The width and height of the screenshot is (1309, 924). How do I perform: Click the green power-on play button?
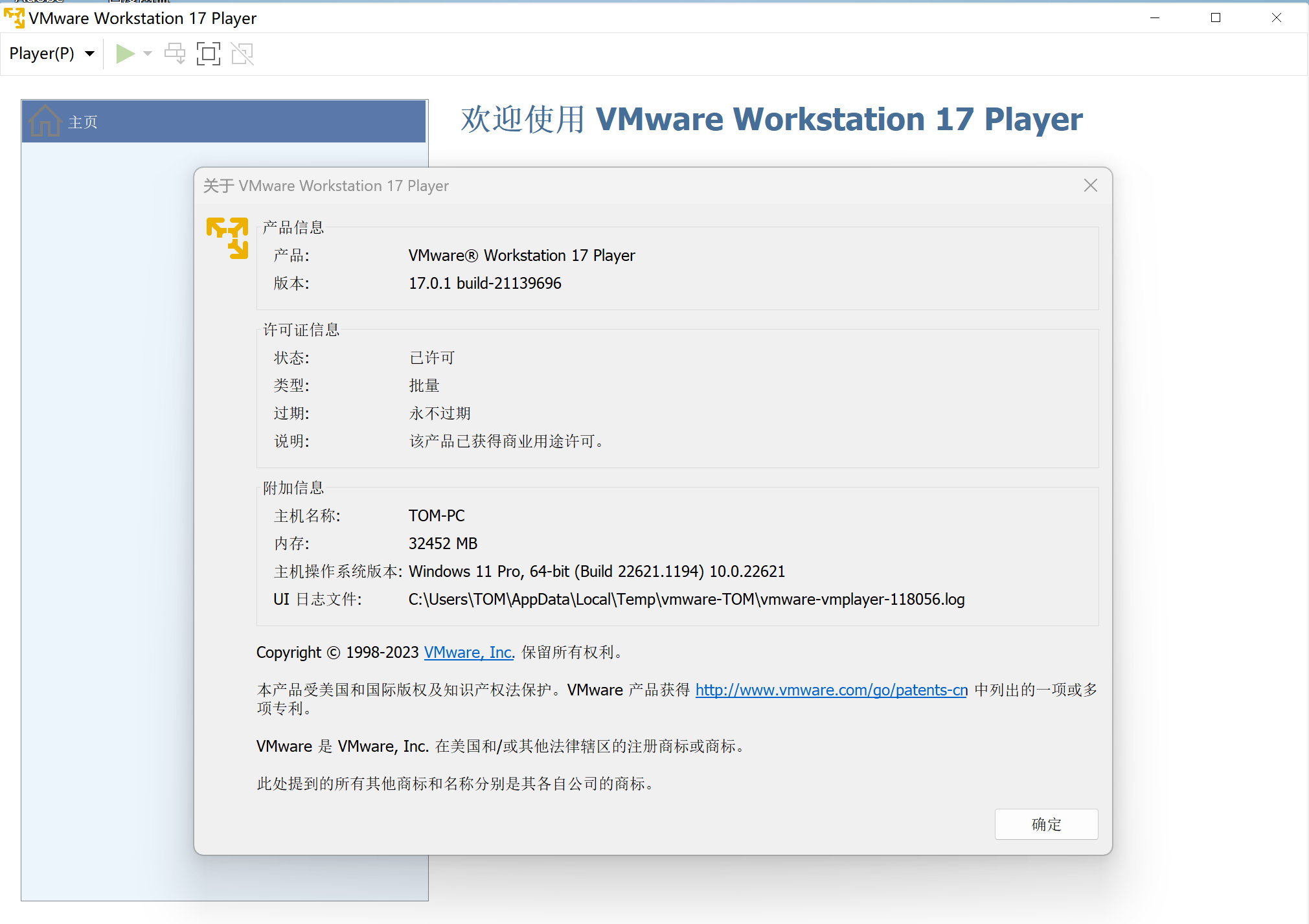125,54
